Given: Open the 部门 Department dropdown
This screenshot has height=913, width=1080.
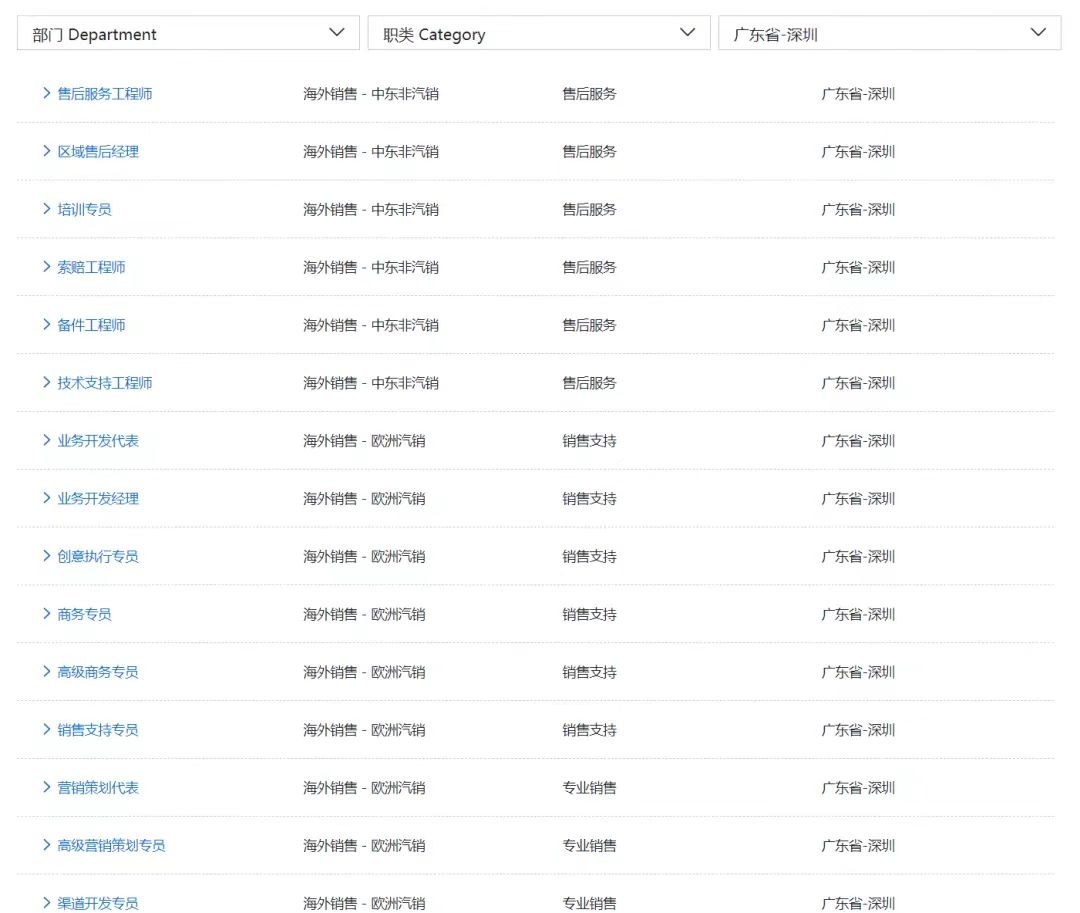Looking at the screenshot, I should [188, 34].
